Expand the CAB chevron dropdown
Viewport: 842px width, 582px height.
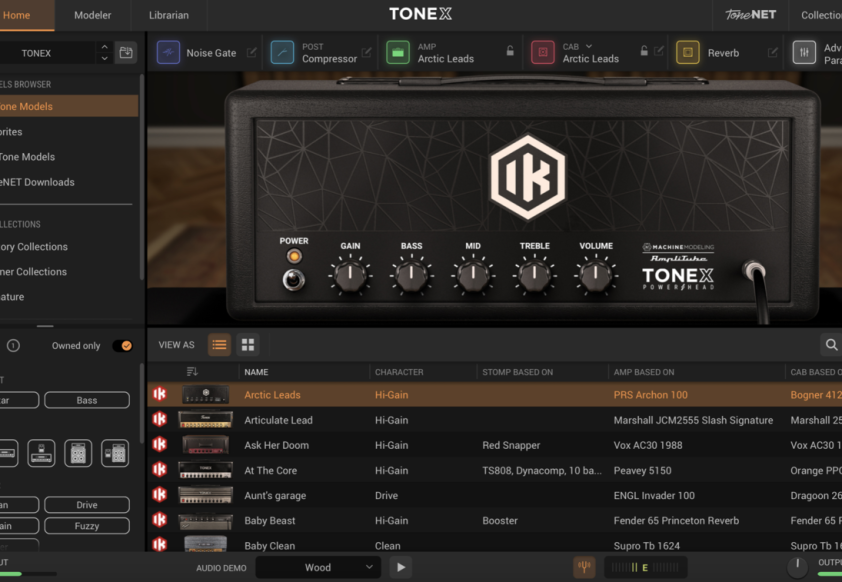click(x=589, y=46)
